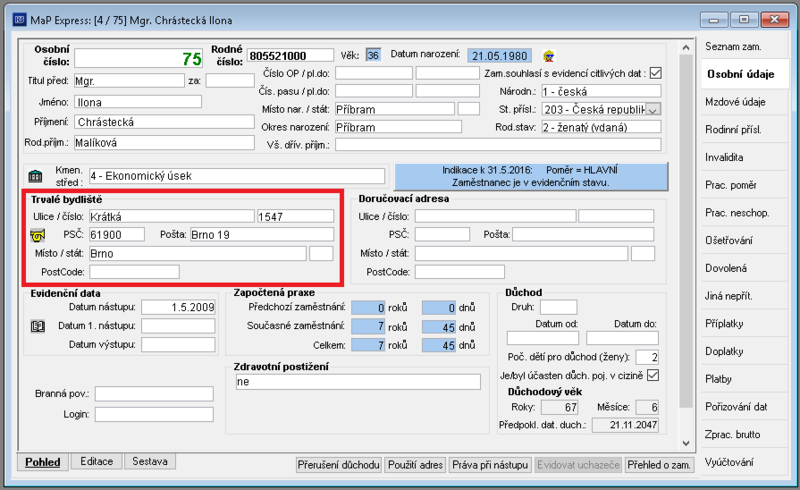Click the Kmen. střed. field Ekonomický úsek
The image size is (800, 490).
click(x=237, y=176)
